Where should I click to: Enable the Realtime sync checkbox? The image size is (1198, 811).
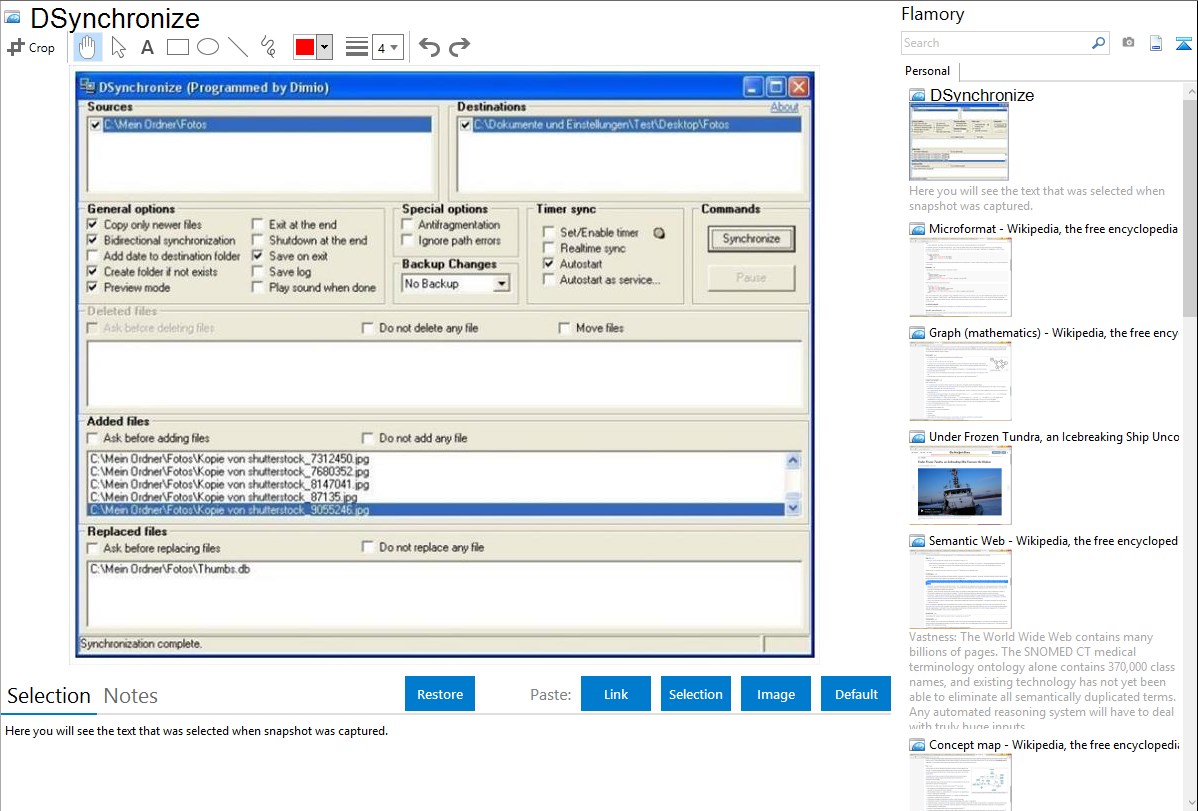549,248
